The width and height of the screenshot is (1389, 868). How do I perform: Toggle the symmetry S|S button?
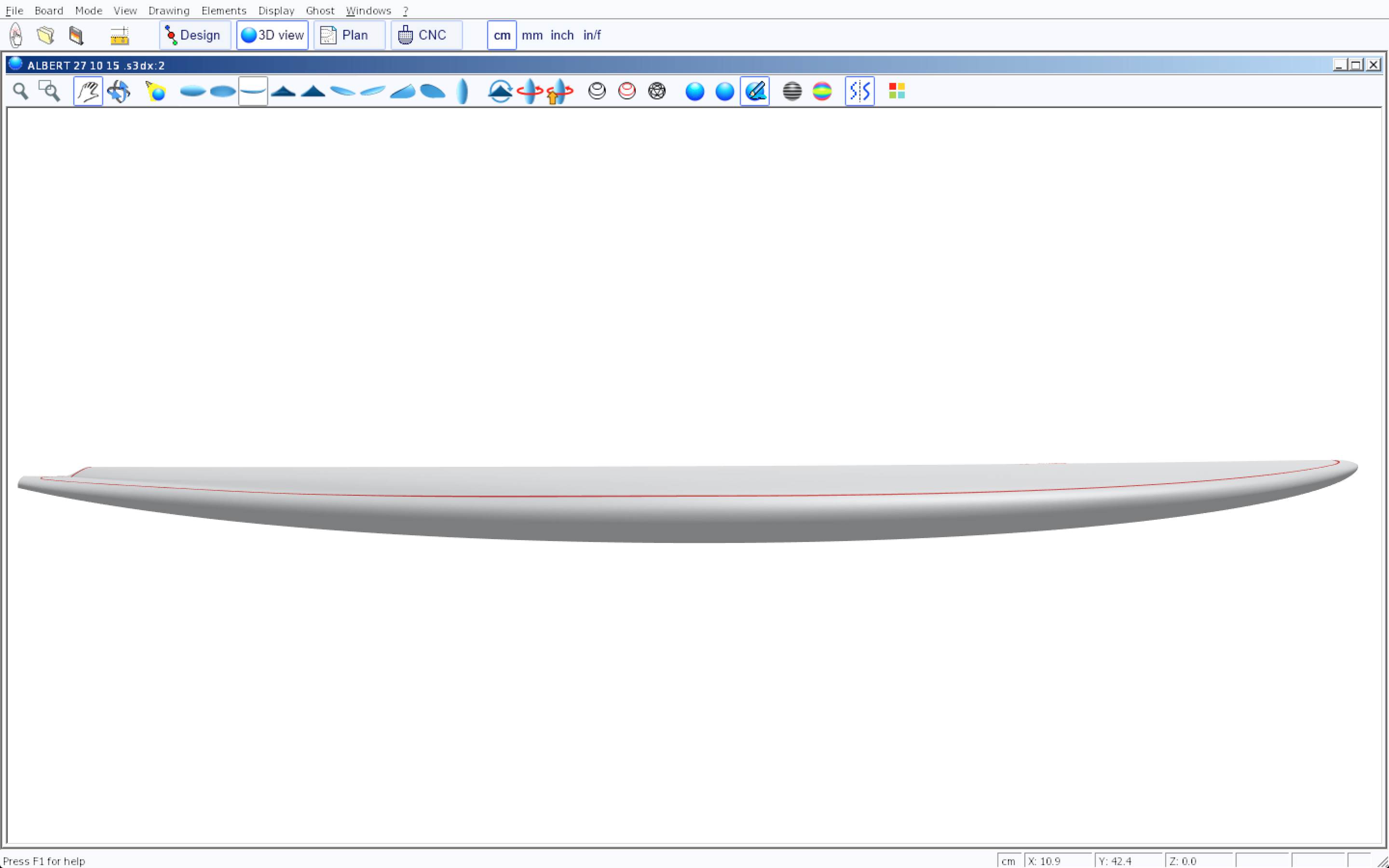tap(859, 91)
